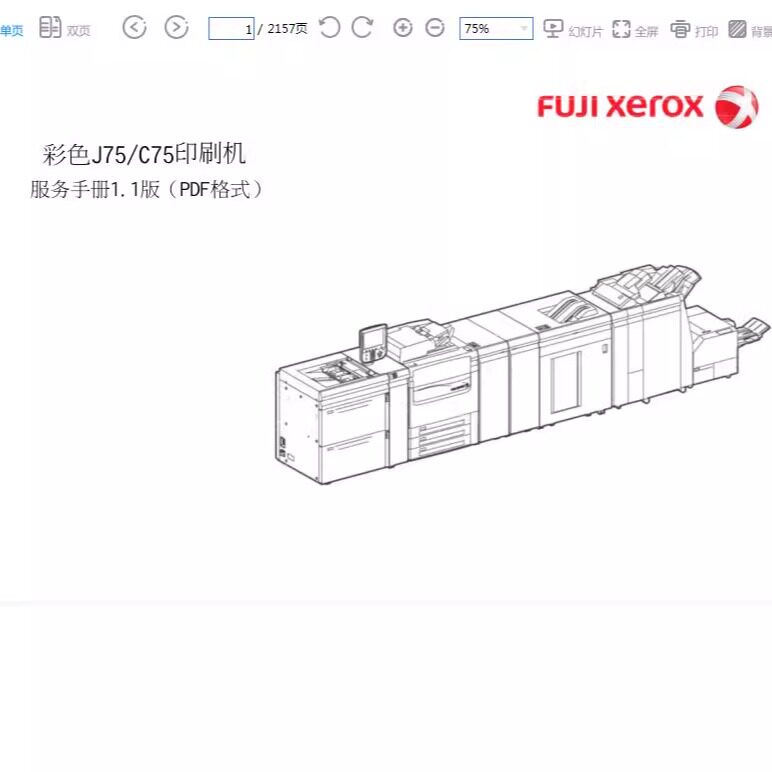Screen dimensions: 772x772
Task: Zoom in with the plus icon
Action: (x=402, y=28)
